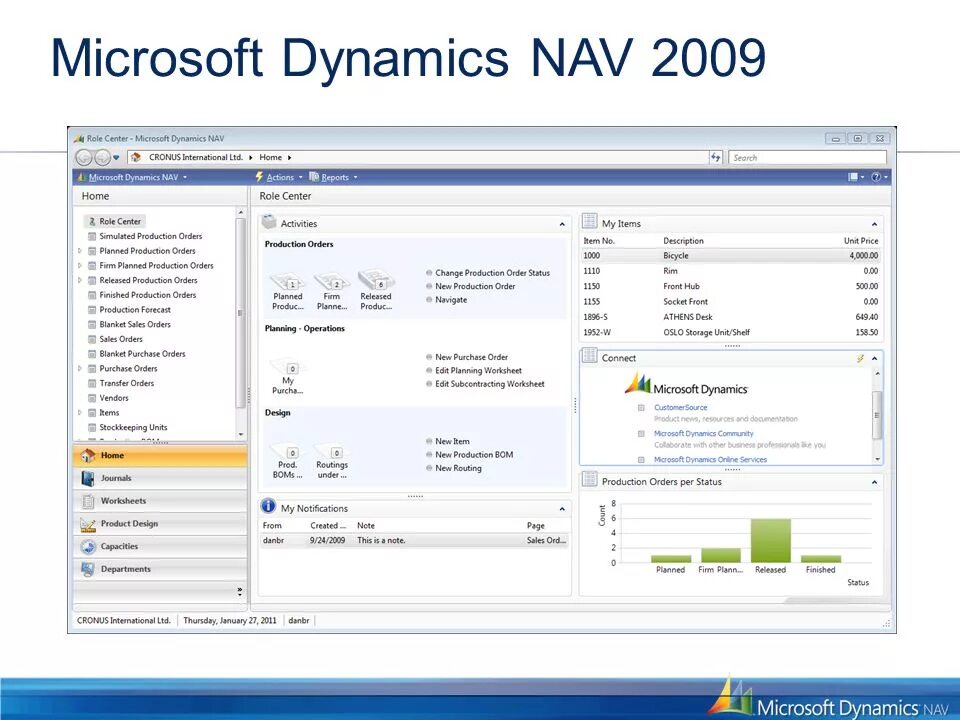Click New Production BOM action
960x720 pixels.
click(x=474, y=455)
